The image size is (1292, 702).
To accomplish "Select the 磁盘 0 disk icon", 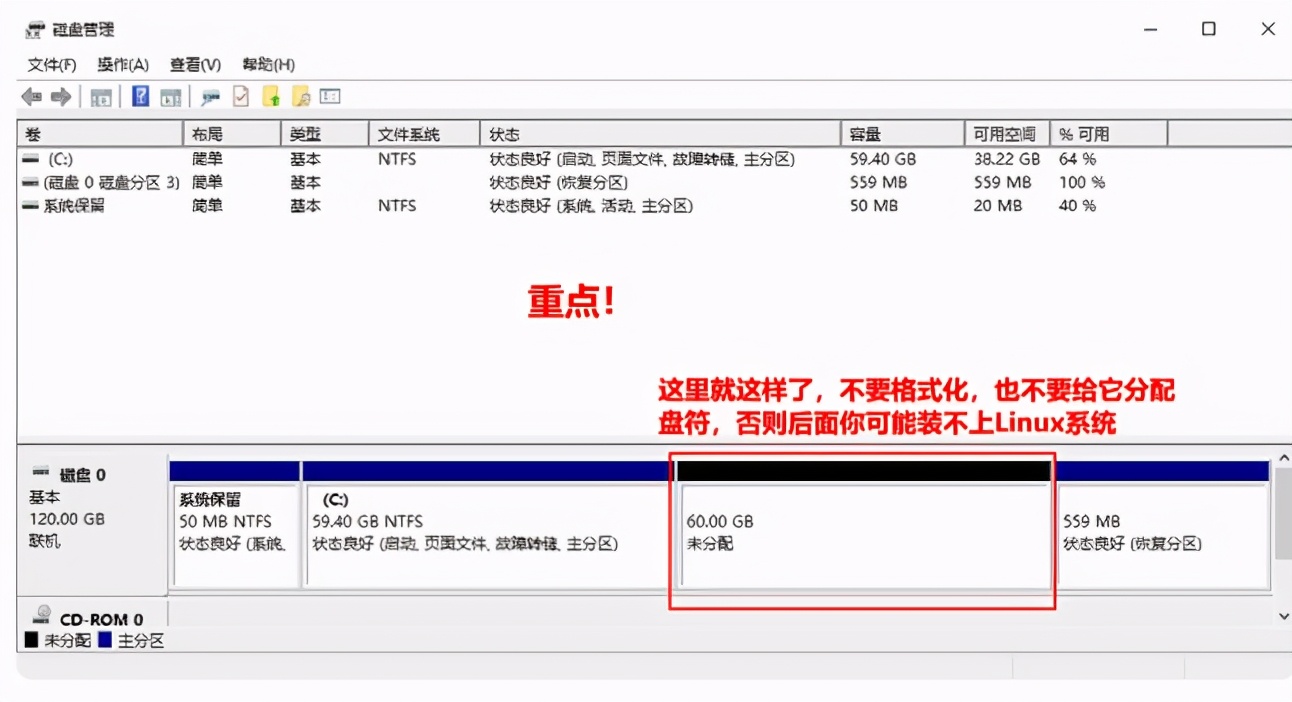I will click(x=41, y=474).
